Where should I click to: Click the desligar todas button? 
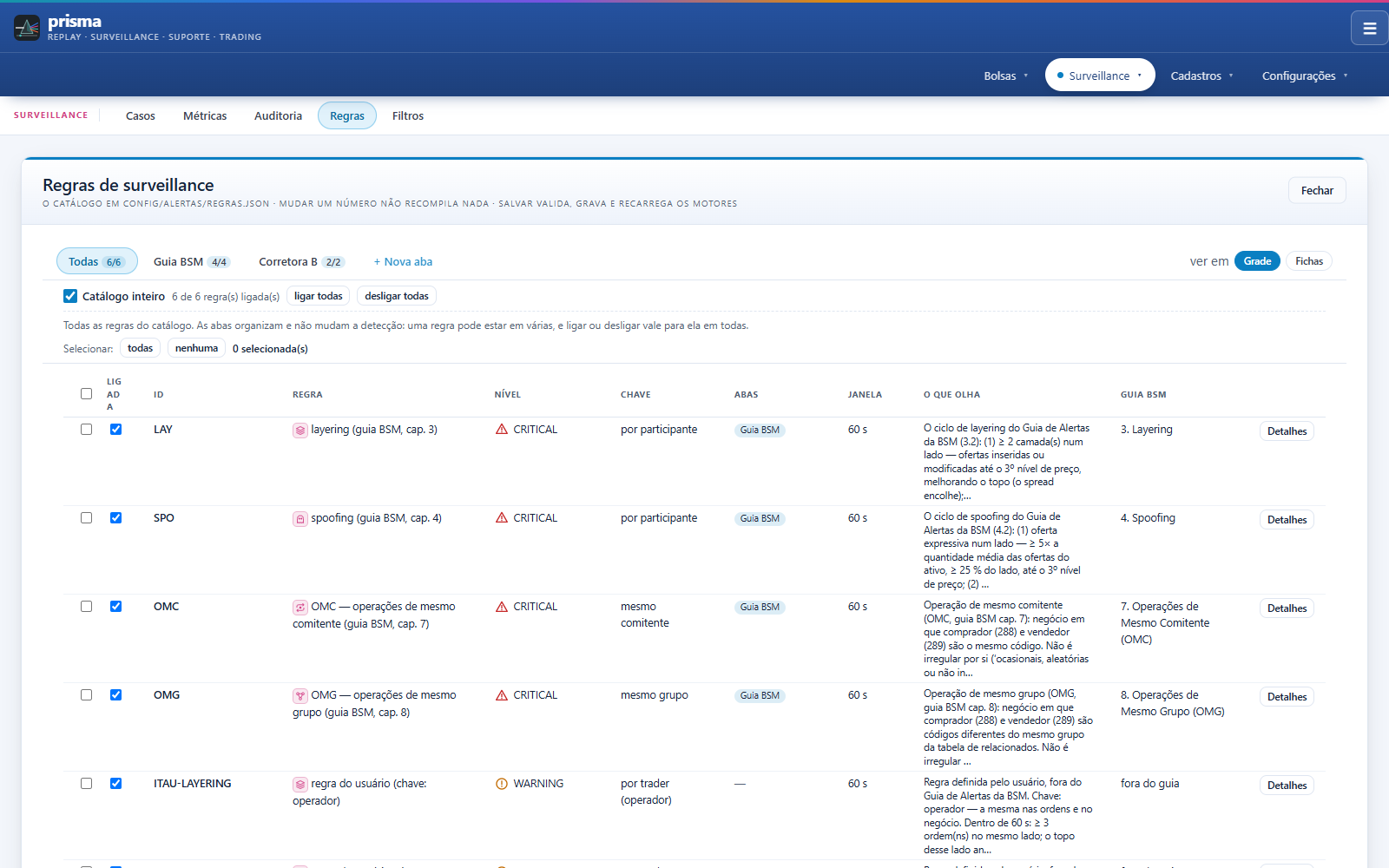point(397,296)
